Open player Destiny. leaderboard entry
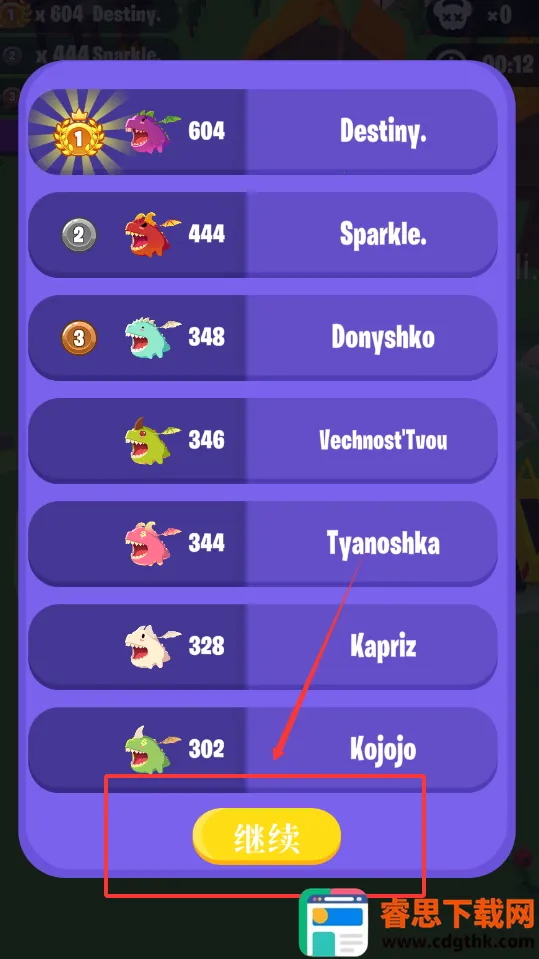 262,131
